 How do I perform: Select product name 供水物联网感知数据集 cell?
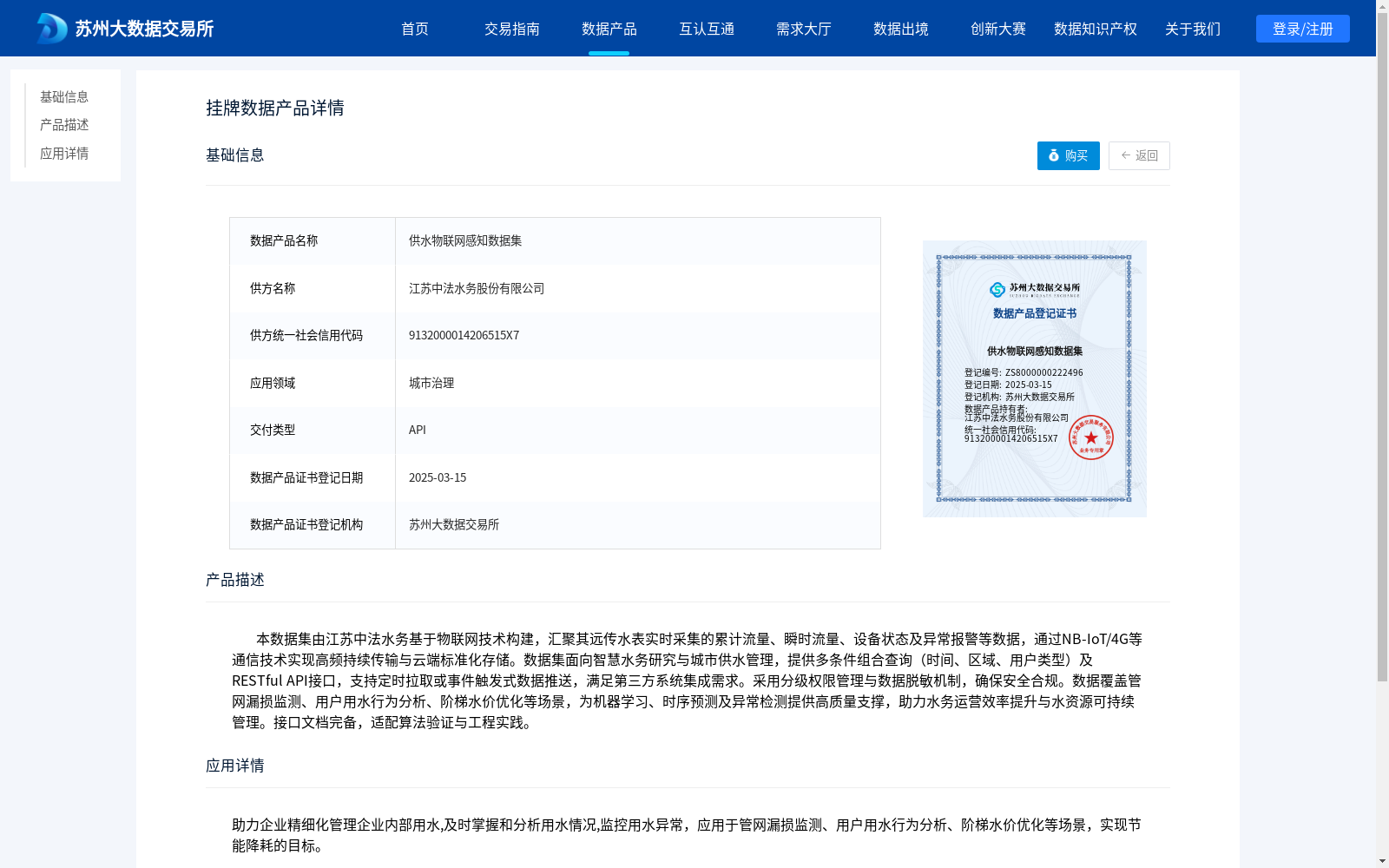pyautogui.click(x=638, y=241)
